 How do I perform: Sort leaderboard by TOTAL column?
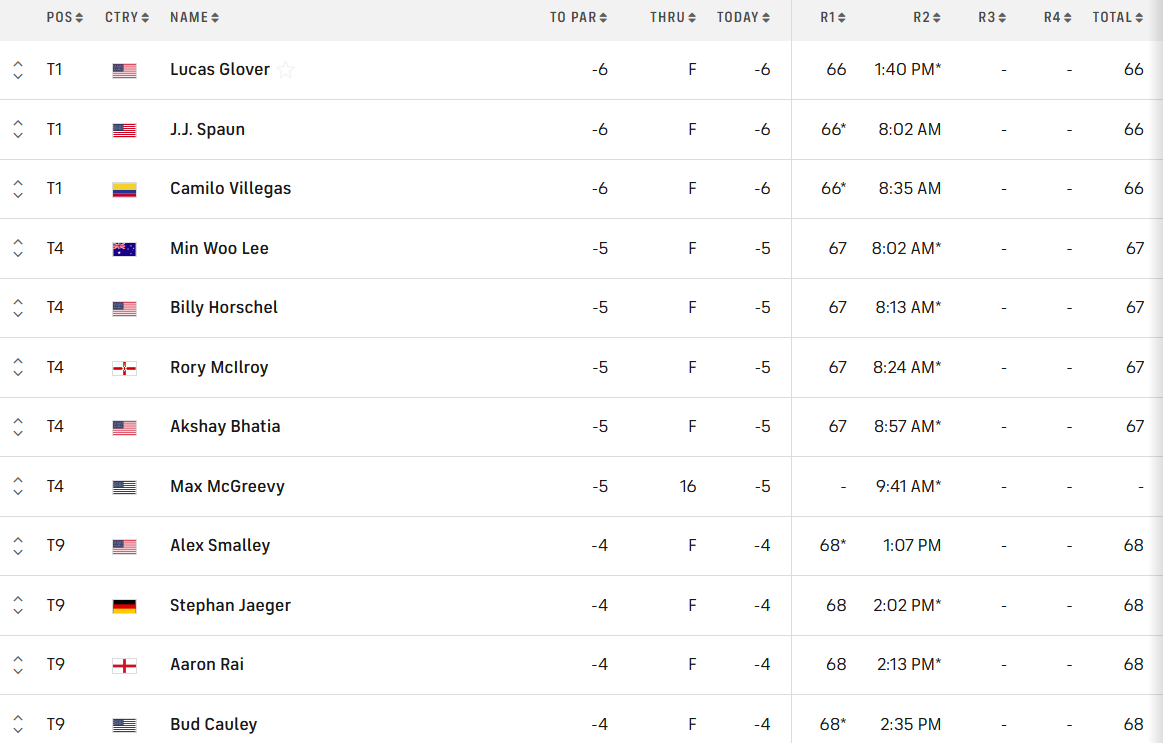pos(1117,17)
